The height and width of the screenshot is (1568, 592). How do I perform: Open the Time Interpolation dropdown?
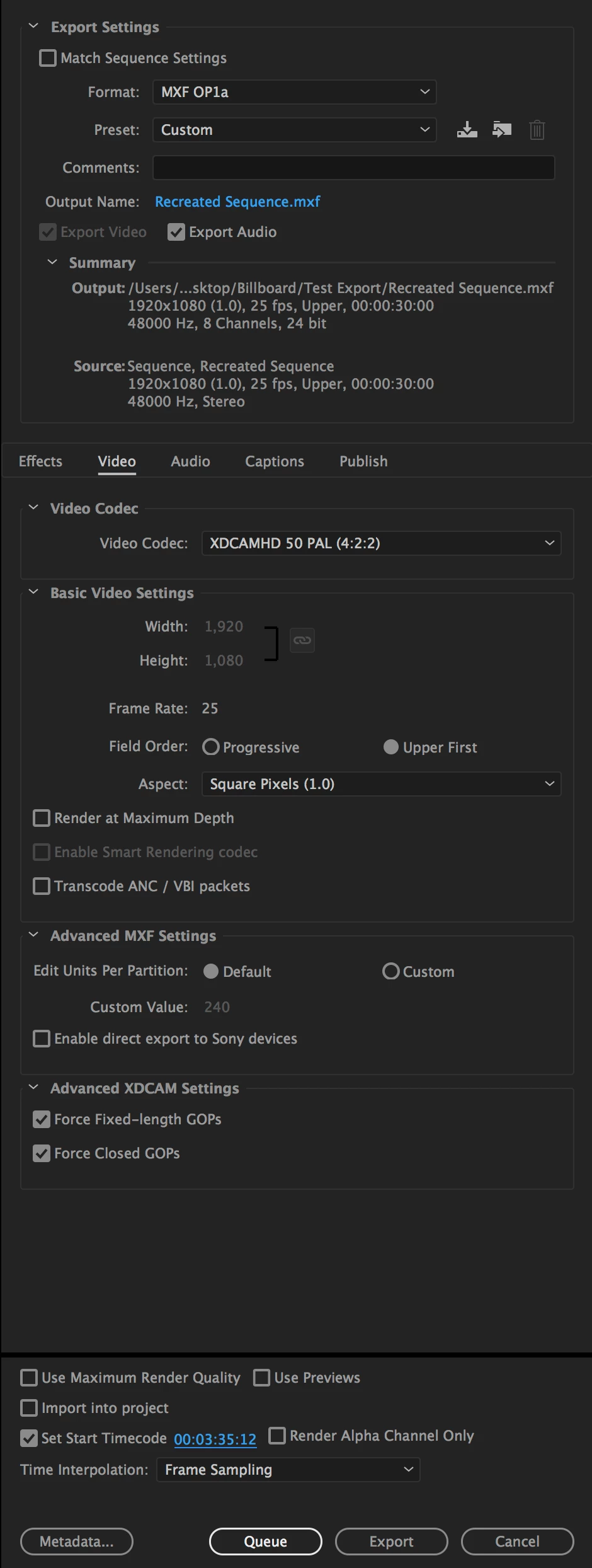click(x=288, y=1470)
